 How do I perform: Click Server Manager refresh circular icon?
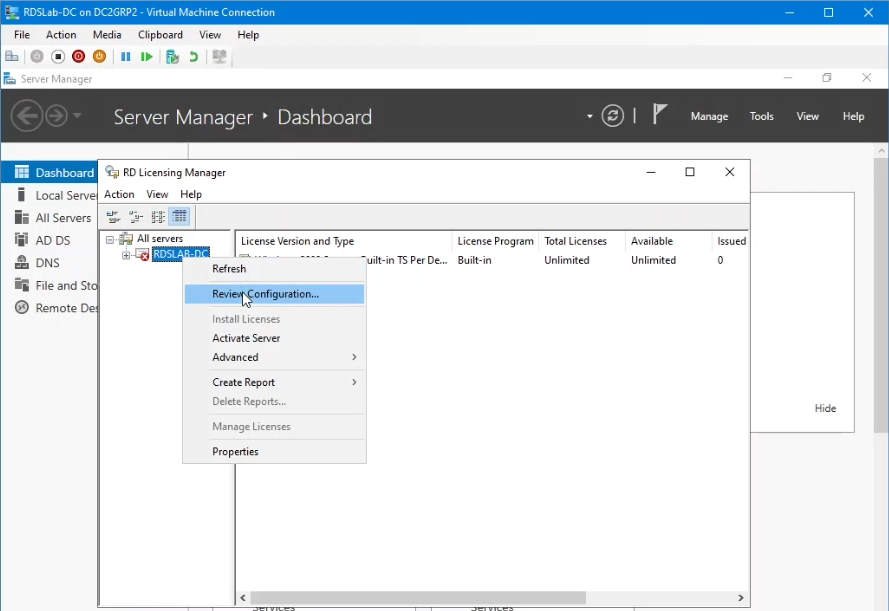coord(613,116)
